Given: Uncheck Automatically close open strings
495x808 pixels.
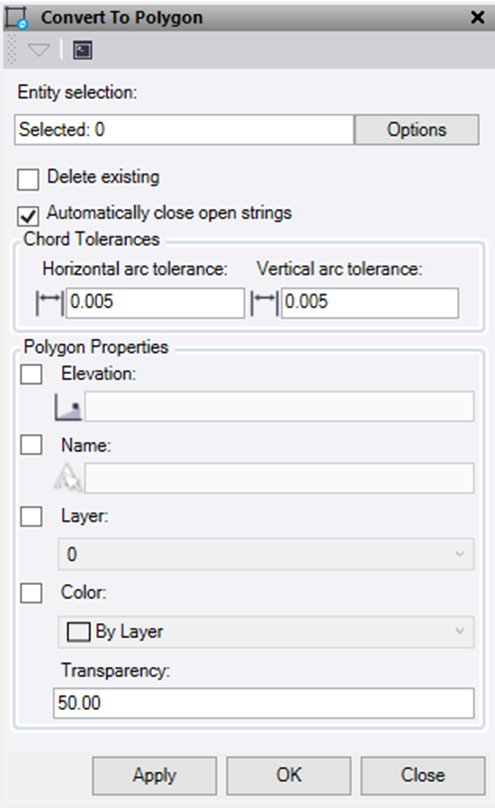Looking at the screenshot, I should (x=28, y=215).
